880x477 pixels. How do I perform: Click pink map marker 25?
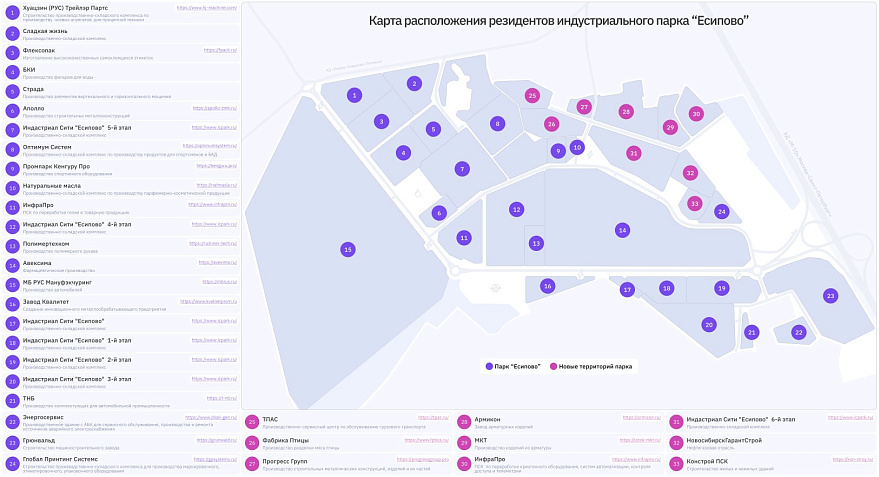point(532,95)
